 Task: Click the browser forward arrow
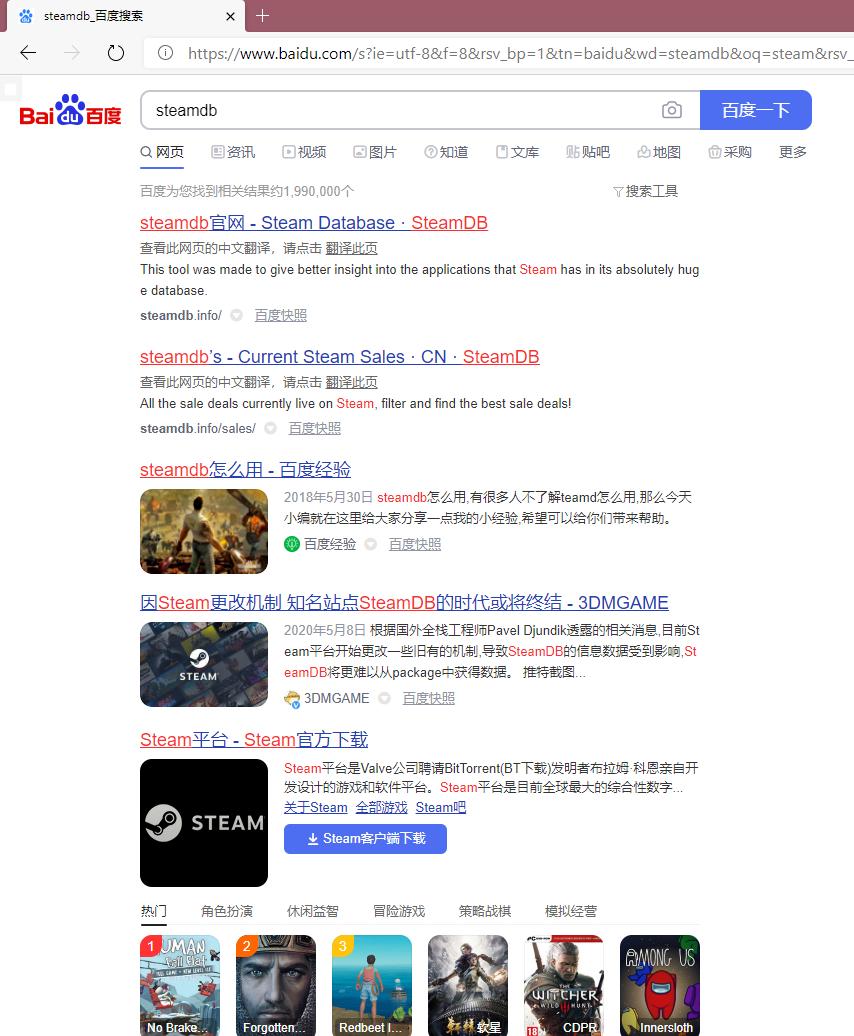(x=71, y=53)
